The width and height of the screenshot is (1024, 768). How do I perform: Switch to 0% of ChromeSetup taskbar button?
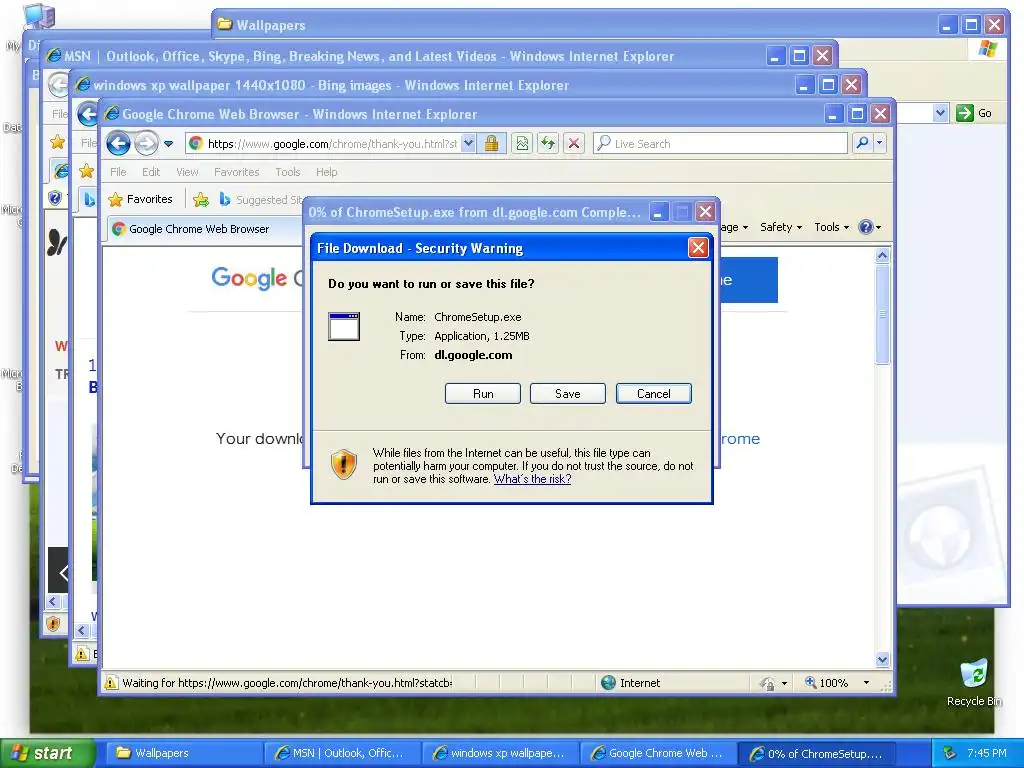click(x=816, y=753)
